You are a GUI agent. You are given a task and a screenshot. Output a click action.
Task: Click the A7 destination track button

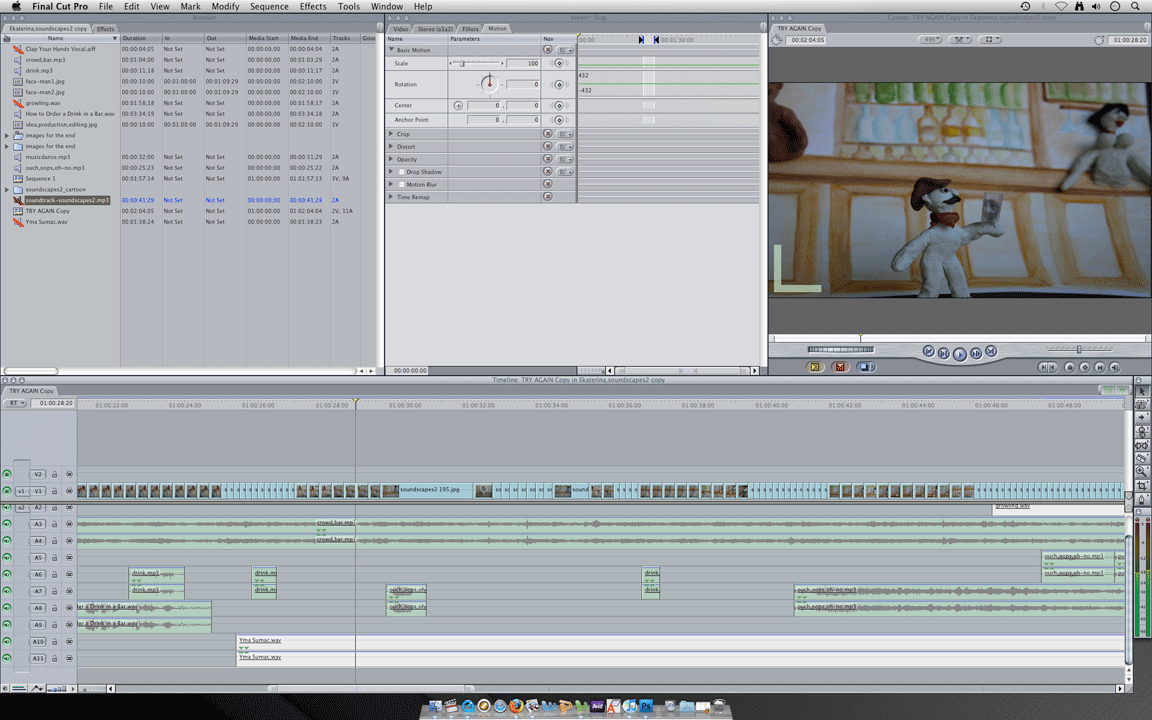pos(38,591)
